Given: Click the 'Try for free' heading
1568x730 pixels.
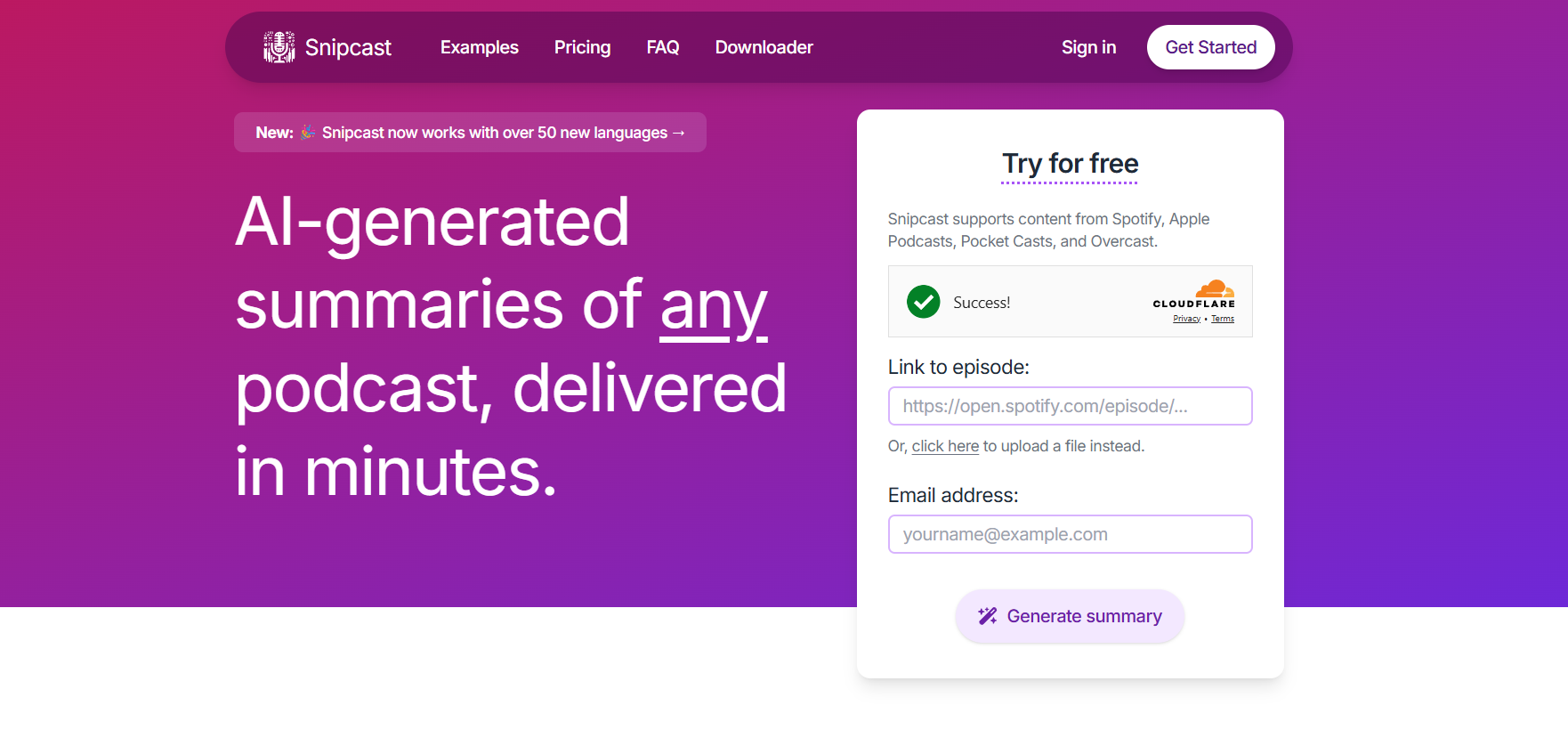Looking at the screenshot, I should click(x=1071, y=164).
